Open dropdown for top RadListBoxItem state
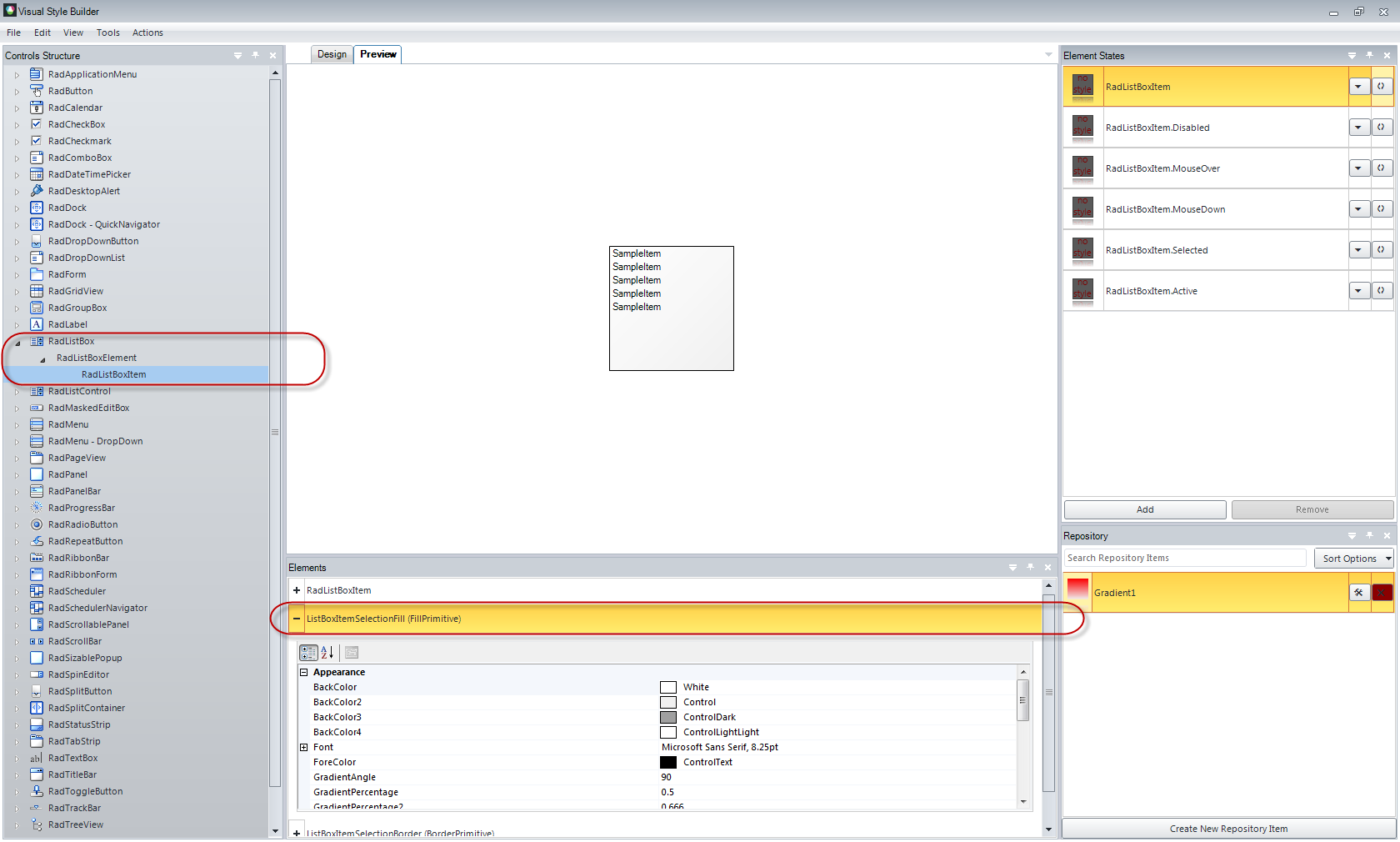This screenshot has height=842, width=1400. pos(1359,87)
